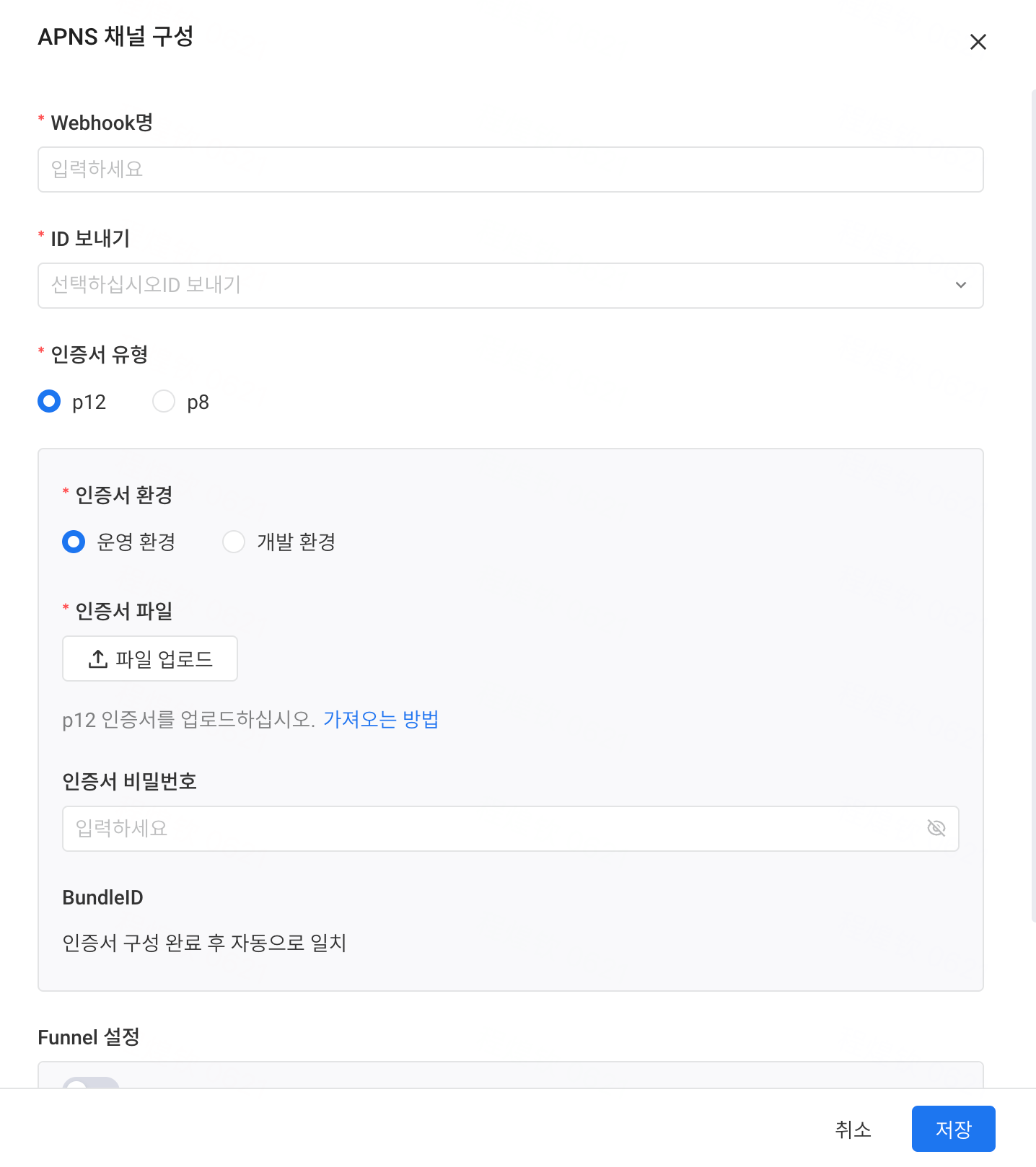Click the upload arrow icon
The width and height of the screenshot is (1036, 1167).
(98, 659)
